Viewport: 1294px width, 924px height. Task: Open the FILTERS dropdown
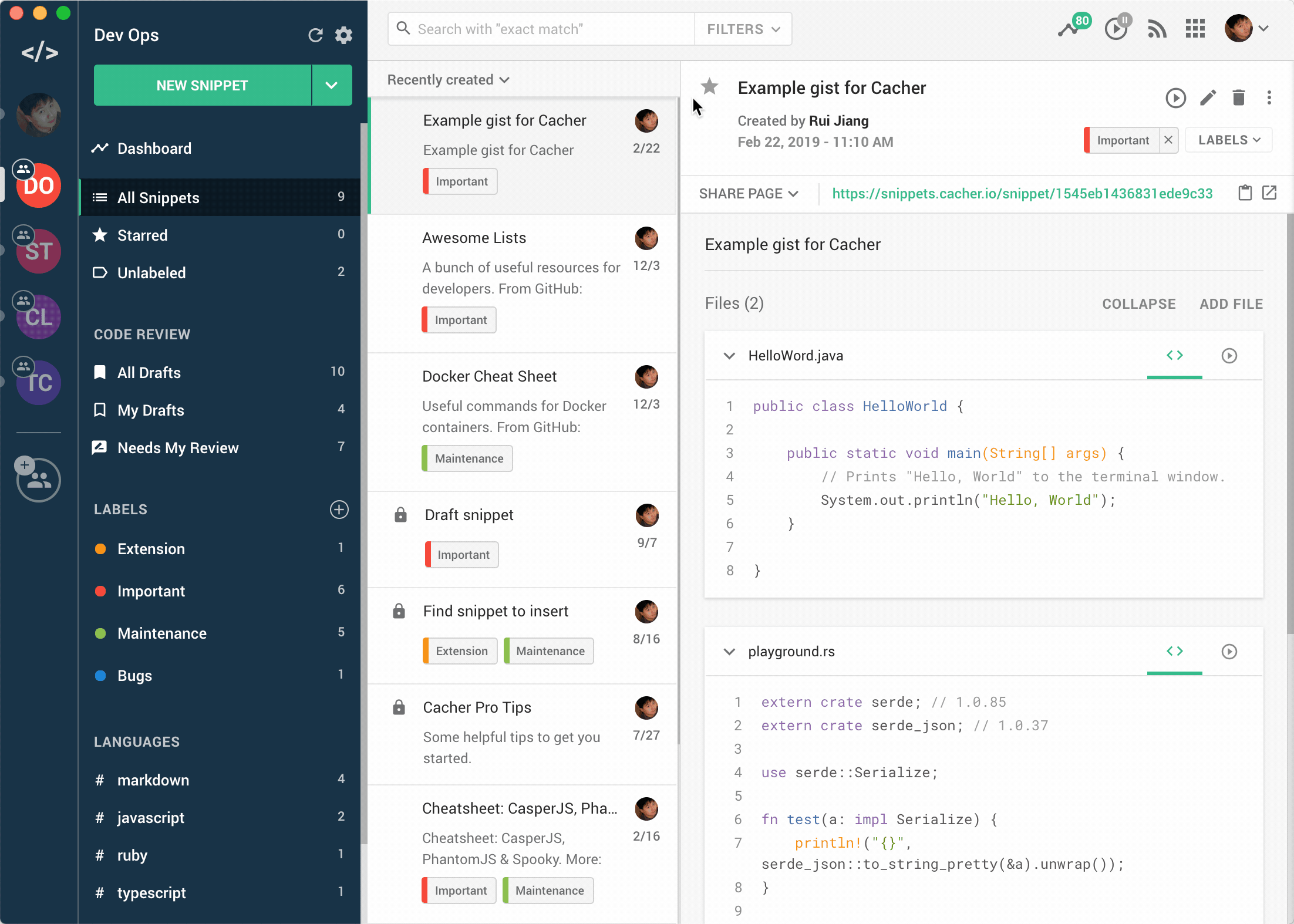point(743,29)
